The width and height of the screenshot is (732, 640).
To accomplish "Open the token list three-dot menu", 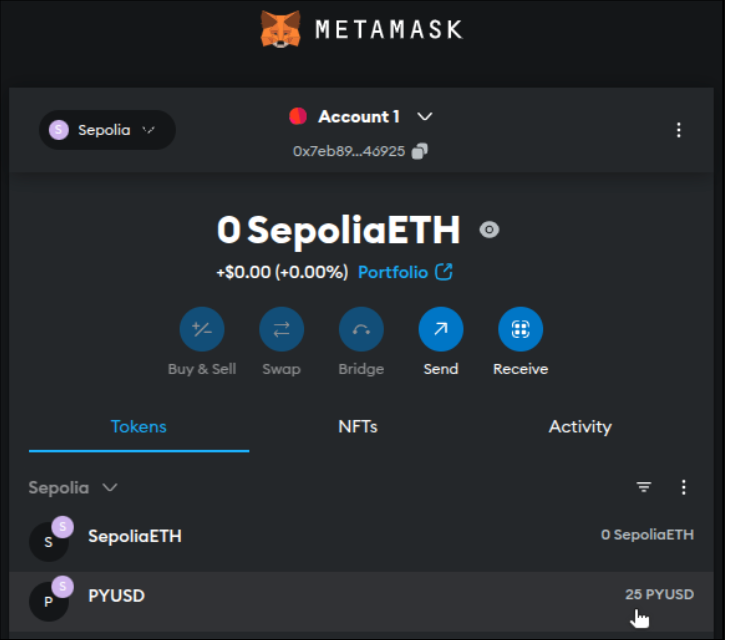I will pos(684,487).
